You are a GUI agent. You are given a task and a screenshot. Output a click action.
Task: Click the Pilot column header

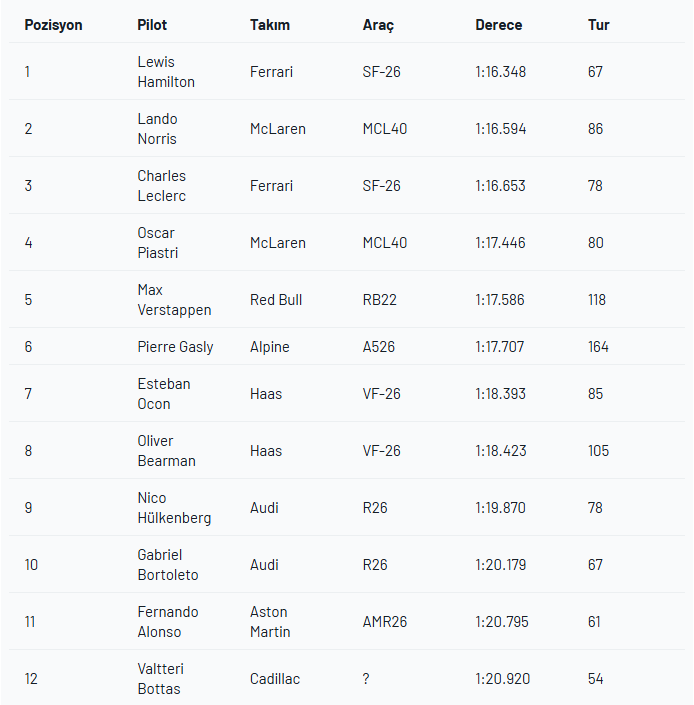(x=152, y=25)
